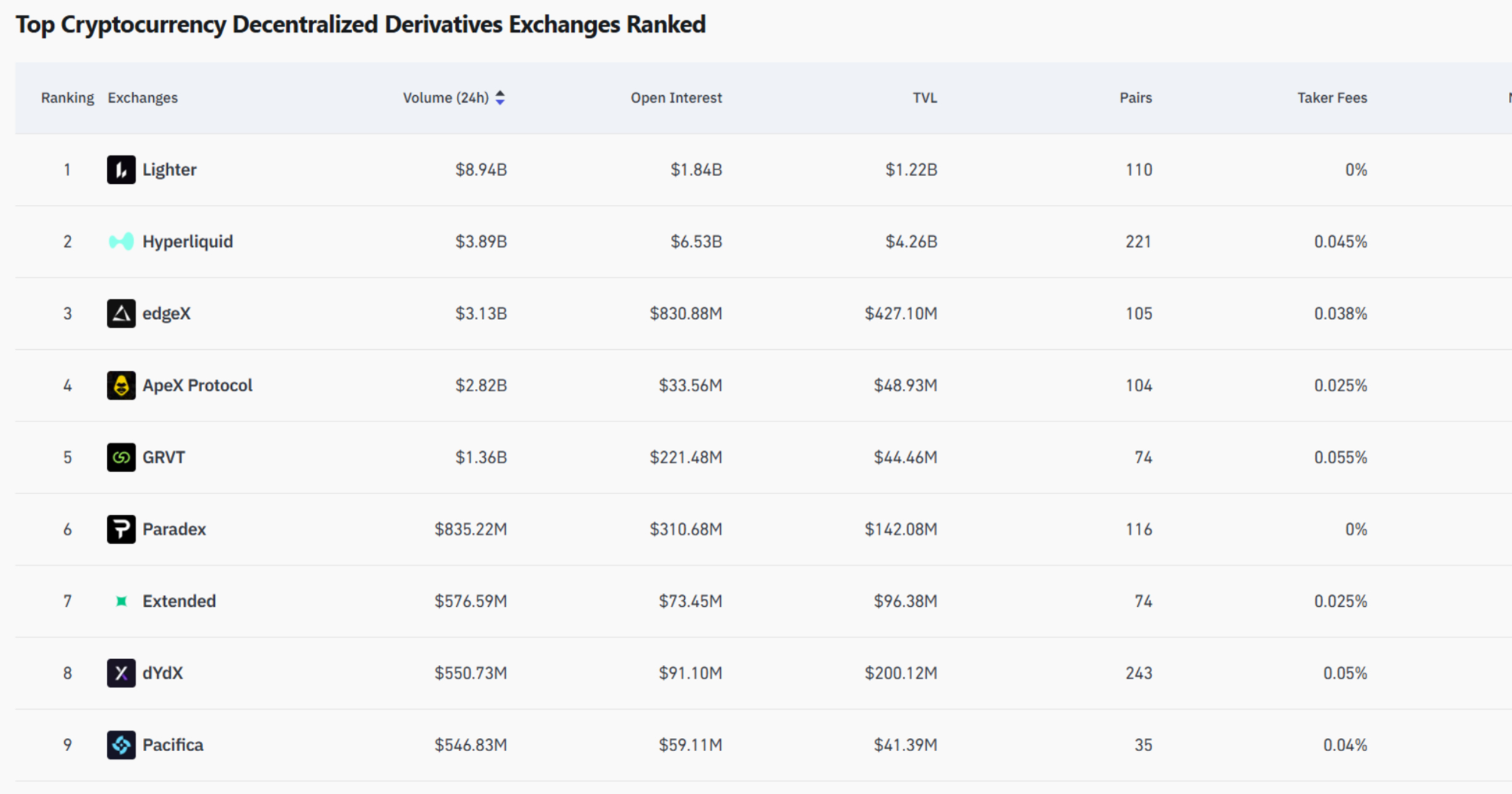Sort the table by Open Interest
The height and width of the screenshot is (794, 1512).
[676, 98]
